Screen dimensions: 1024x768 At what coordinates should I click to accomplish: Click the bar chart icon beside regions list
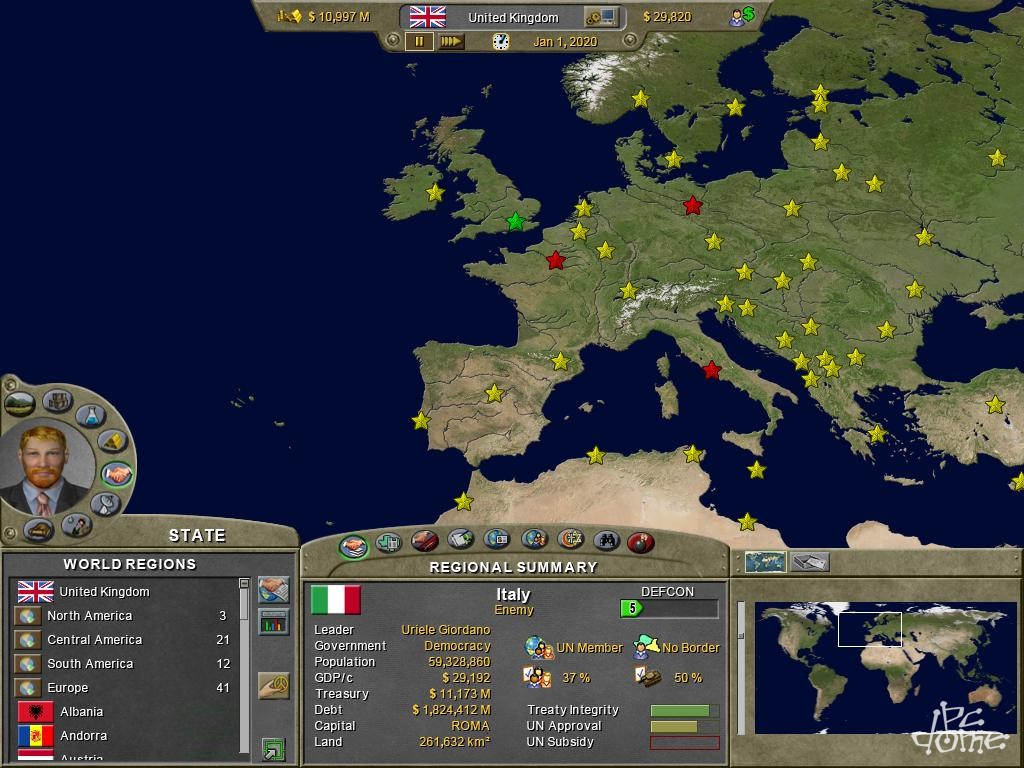[273, 622]
